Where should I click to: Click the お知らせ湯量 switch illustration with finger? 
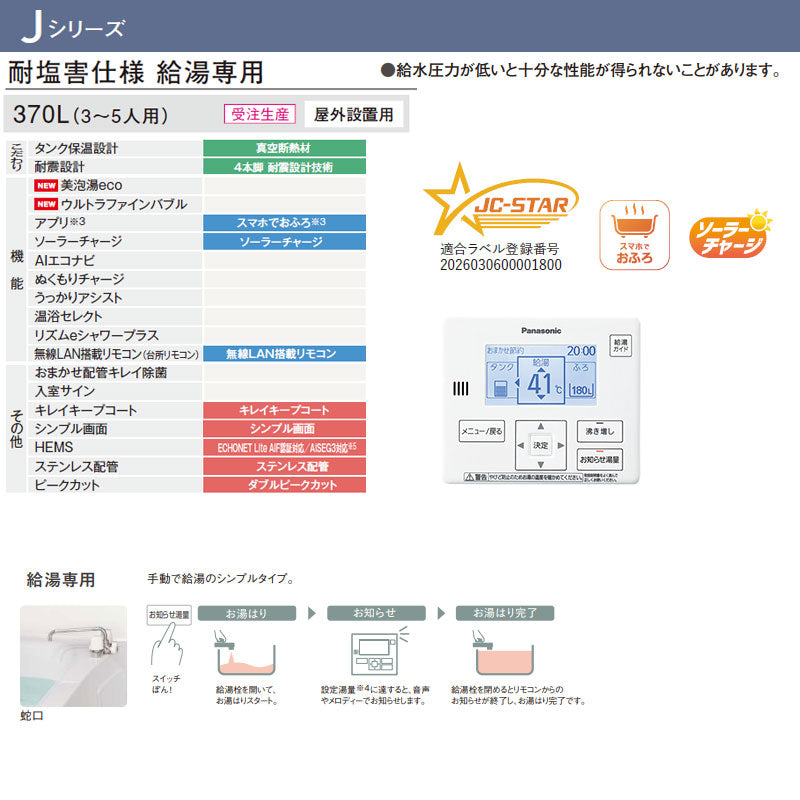point(168,638)
